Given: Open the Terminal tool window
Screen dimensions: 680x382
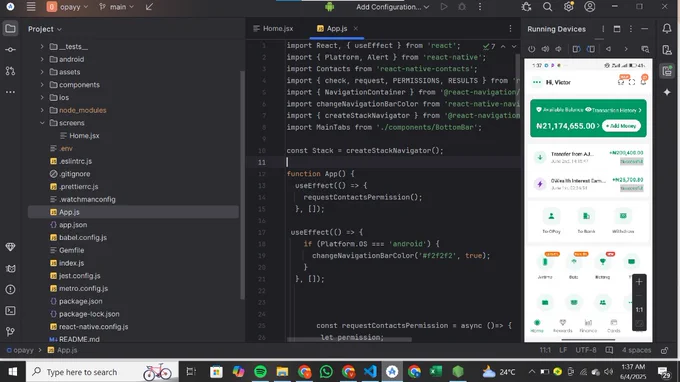Looking at the screenshot, I should click(x=10, y=310).
